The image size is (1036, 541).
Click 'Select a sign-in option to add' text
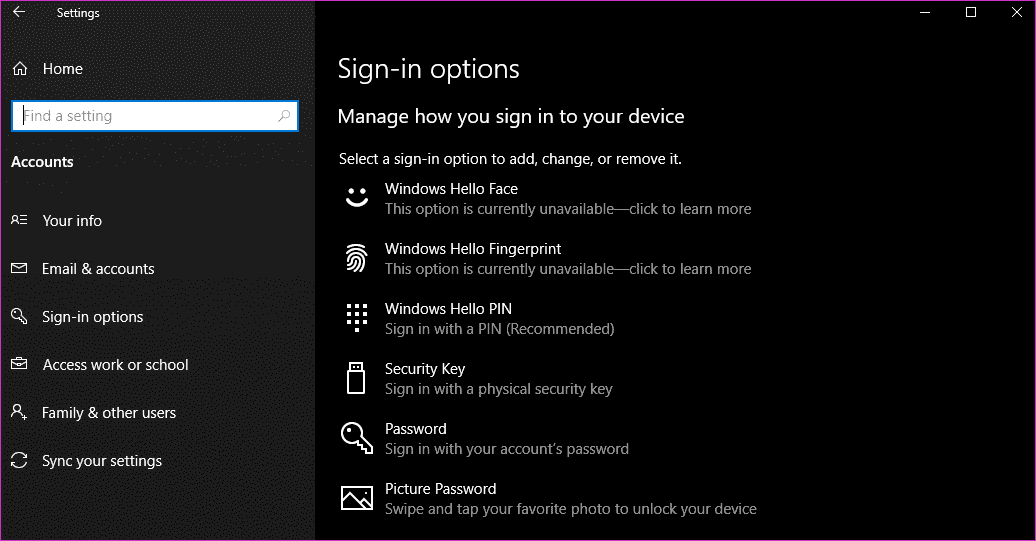pyautogui.click(x=510, y=159)
